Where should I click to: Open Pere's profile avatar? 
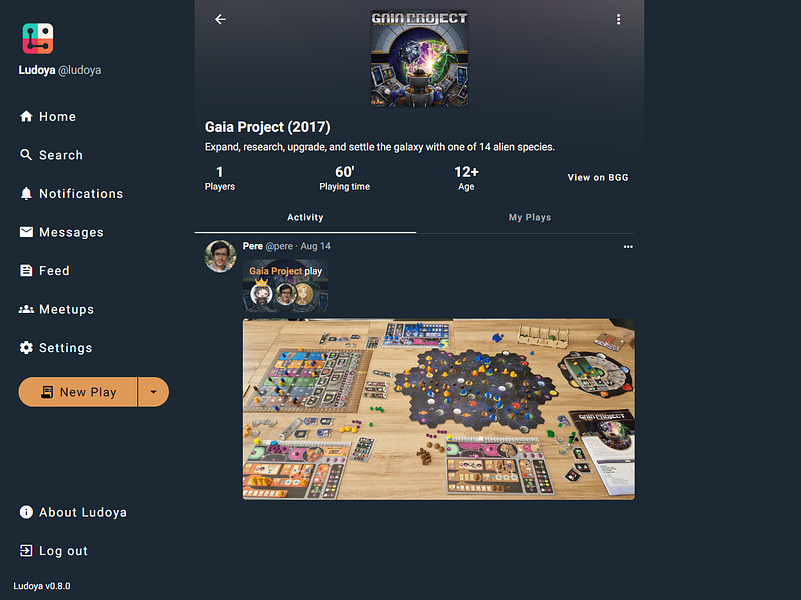coord(220,256)
